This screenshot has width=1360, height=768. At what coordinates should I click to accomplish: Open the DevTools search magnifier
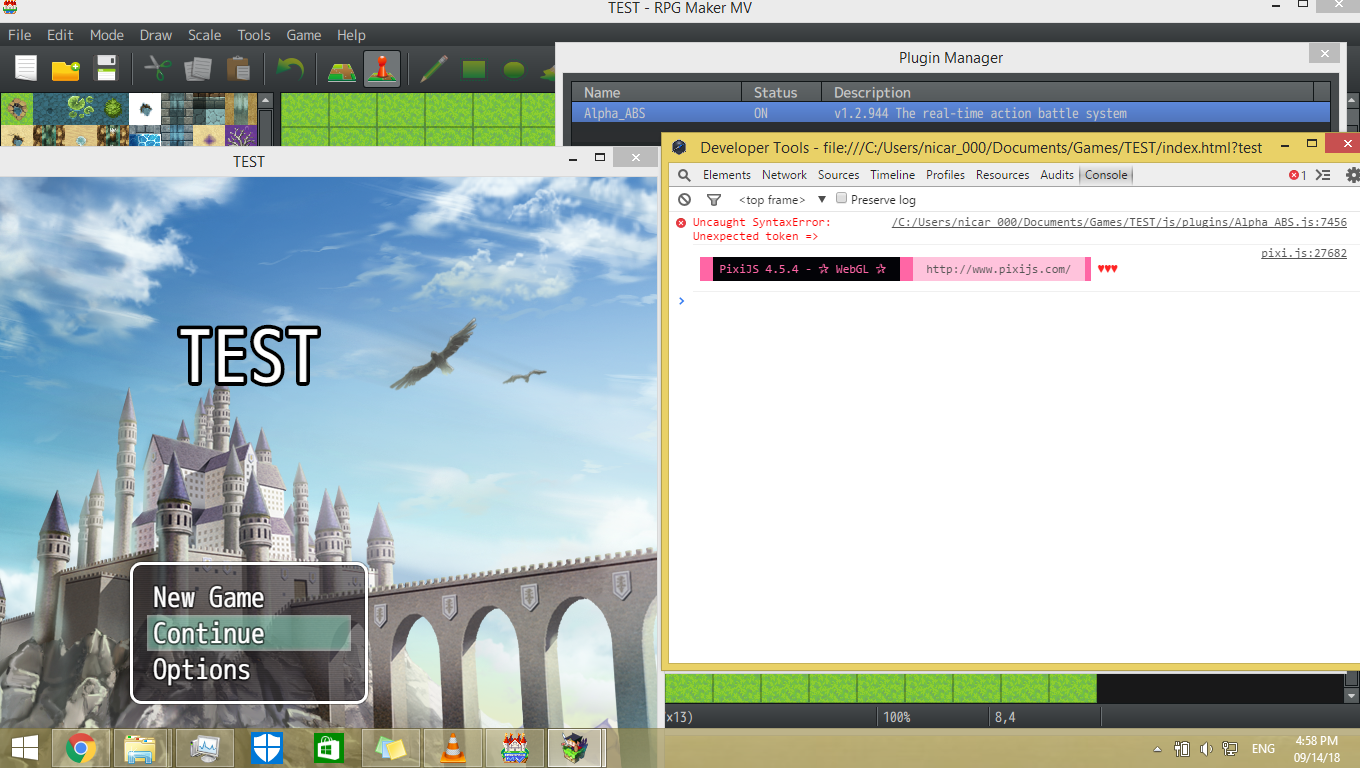point(684,175)
